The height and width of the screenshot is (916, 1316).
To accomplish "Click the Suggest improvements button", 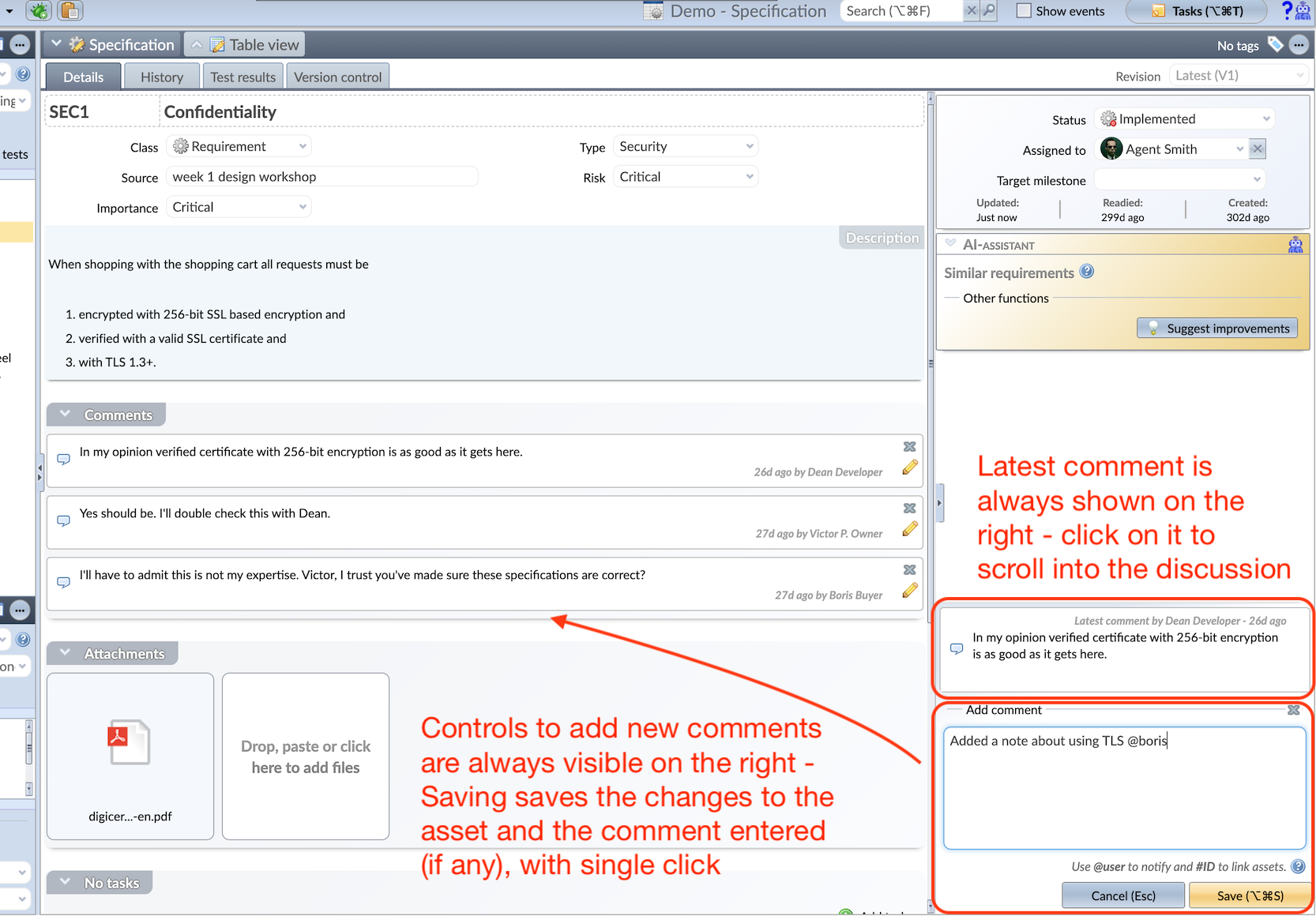I will click(1217, 328).
